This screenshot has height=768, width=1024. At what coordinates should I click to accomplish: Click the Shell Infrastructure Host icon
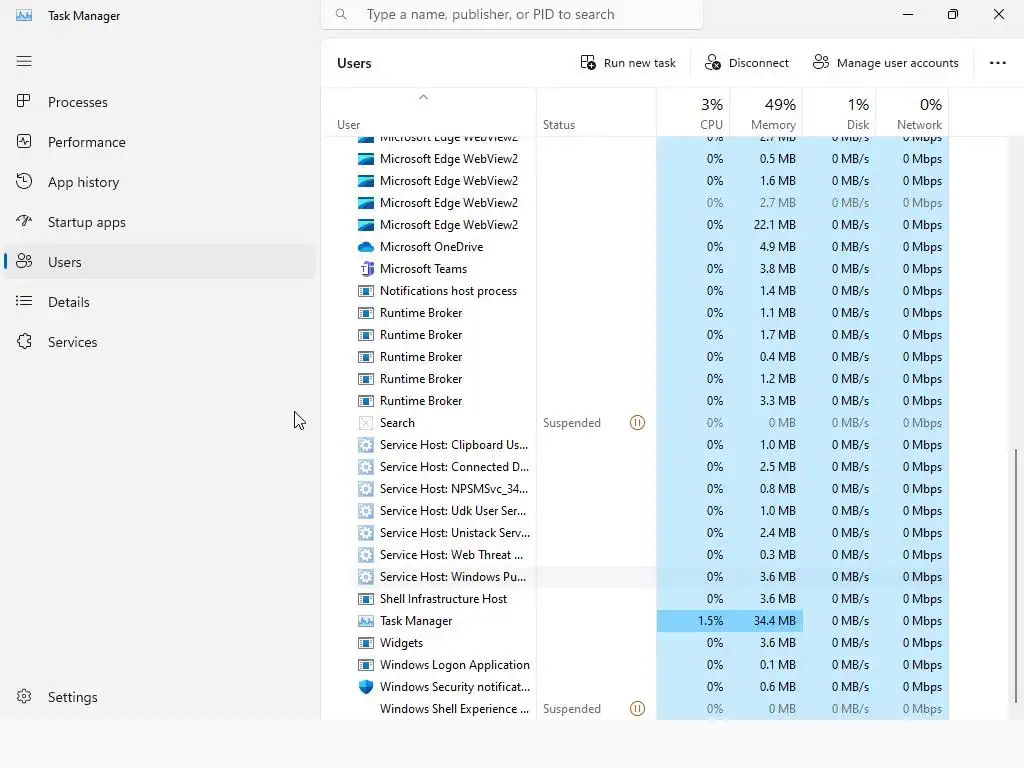click(x=366, y=599)
